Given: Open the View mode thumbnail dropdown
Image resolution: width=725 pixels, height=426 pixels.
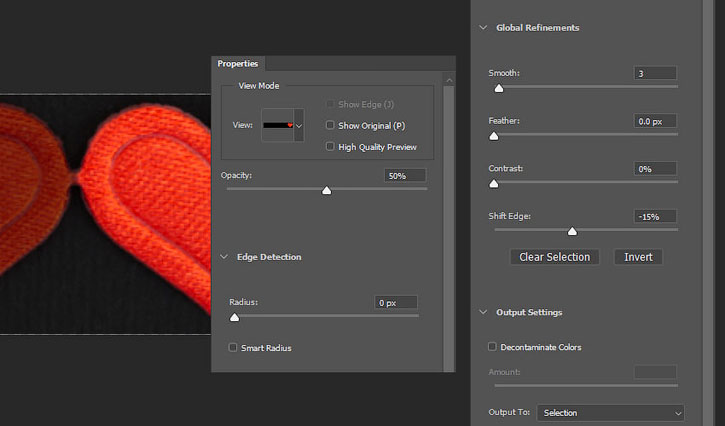Looking at the screenshot, I should 299,125.
